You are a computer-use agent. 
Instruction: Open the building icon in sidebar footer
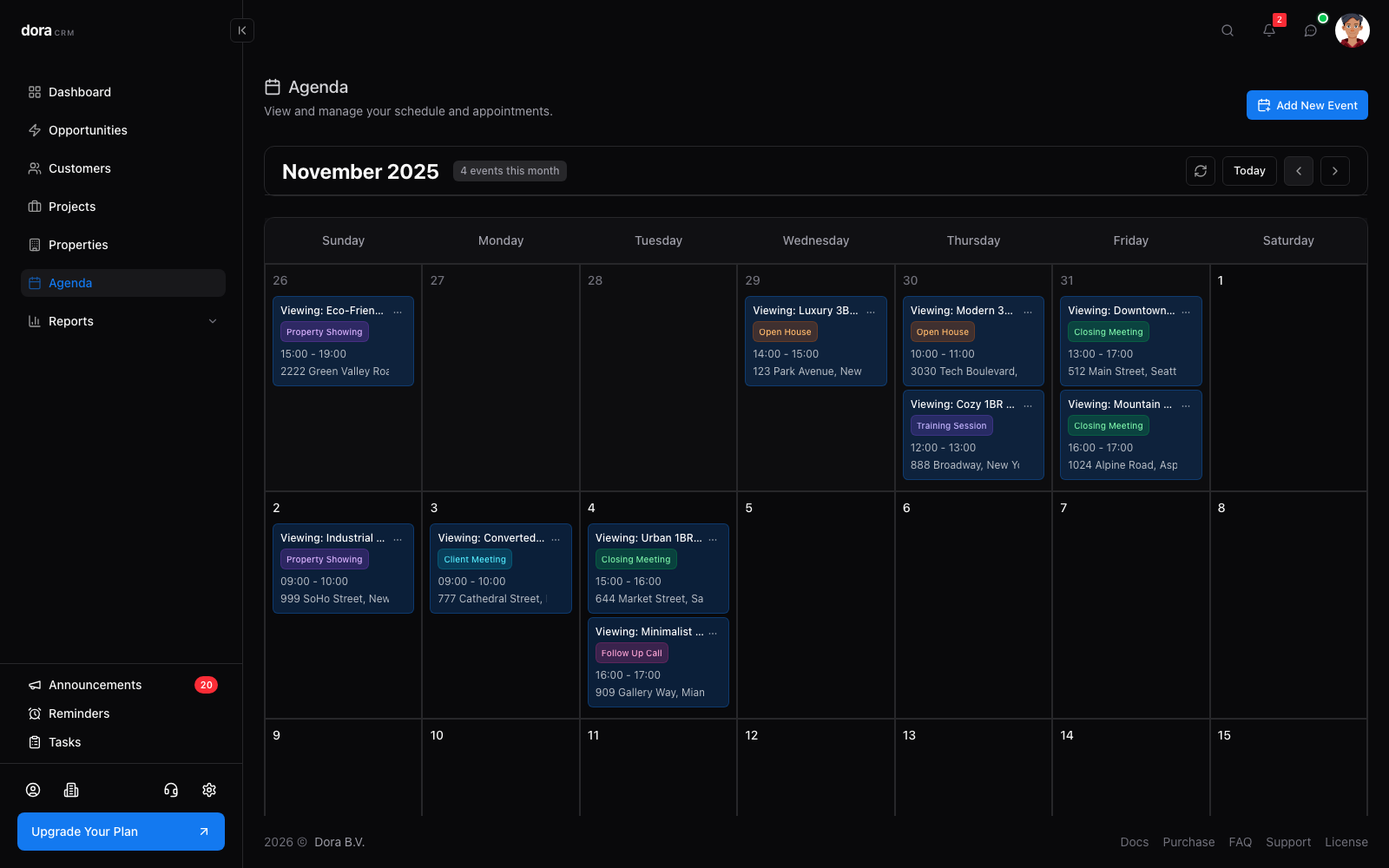coord(71,790)
